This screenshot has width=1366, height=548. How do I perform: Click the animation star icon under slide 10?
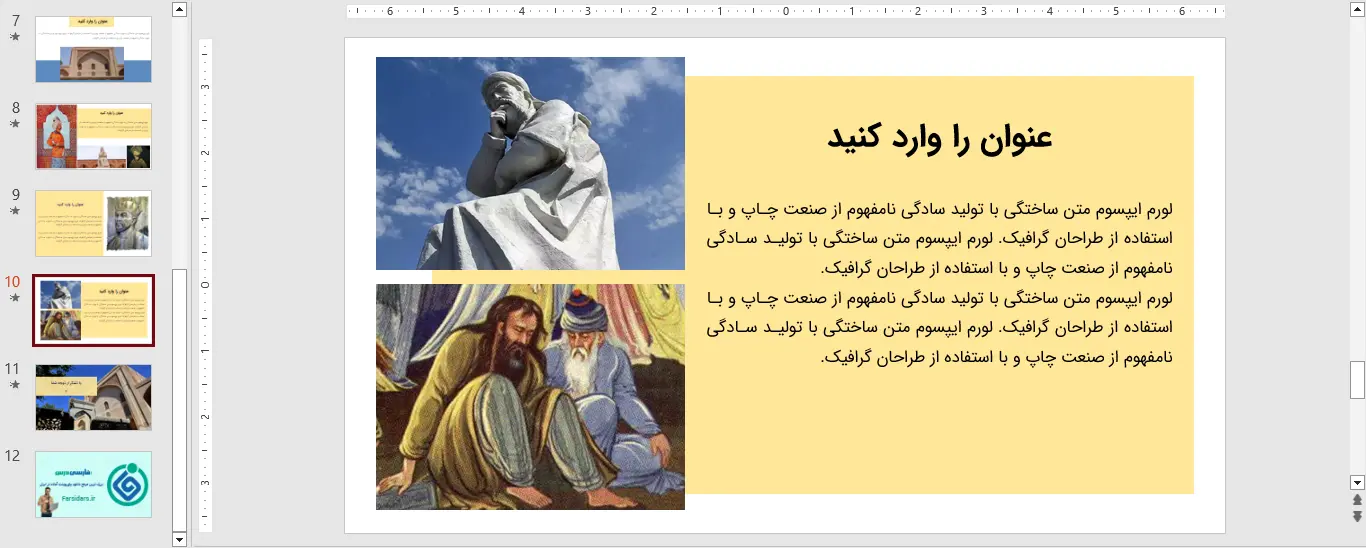click(14, 298)
